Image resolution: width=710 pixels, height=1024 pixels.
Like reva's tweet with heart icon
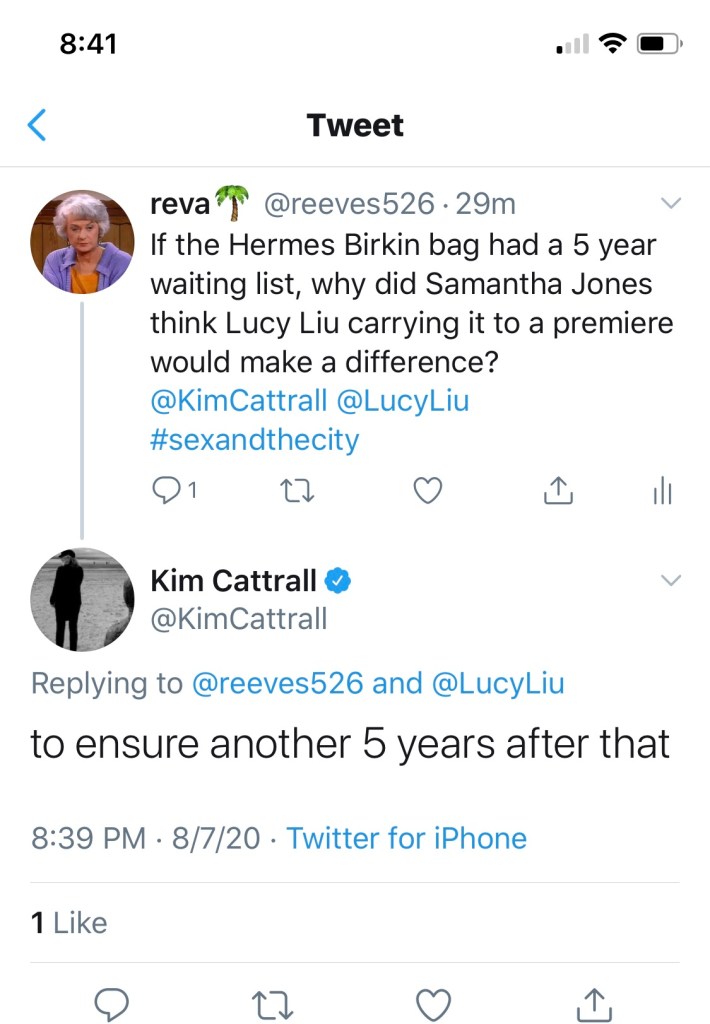428,491
